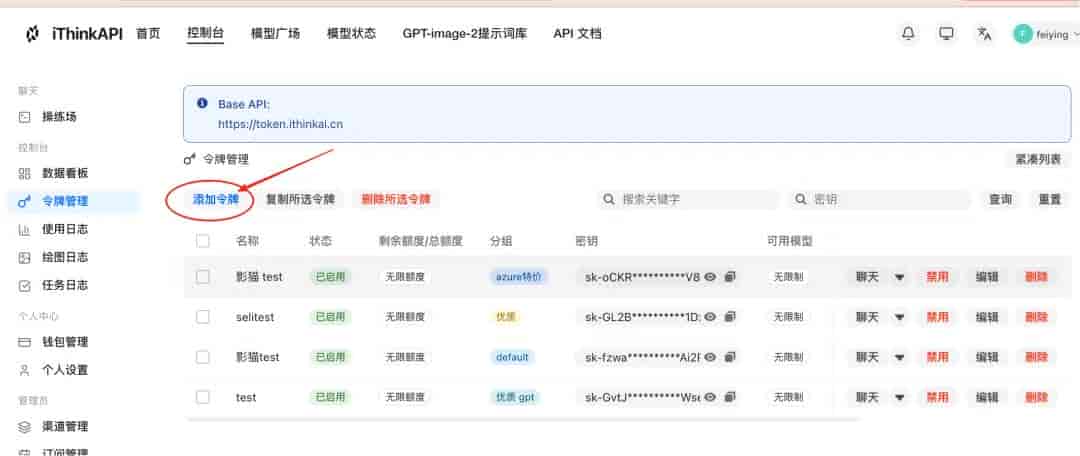Reveal the sk-oCKR key with eye icon
This screenshot has height=456, width=1080.
(710, 277)
